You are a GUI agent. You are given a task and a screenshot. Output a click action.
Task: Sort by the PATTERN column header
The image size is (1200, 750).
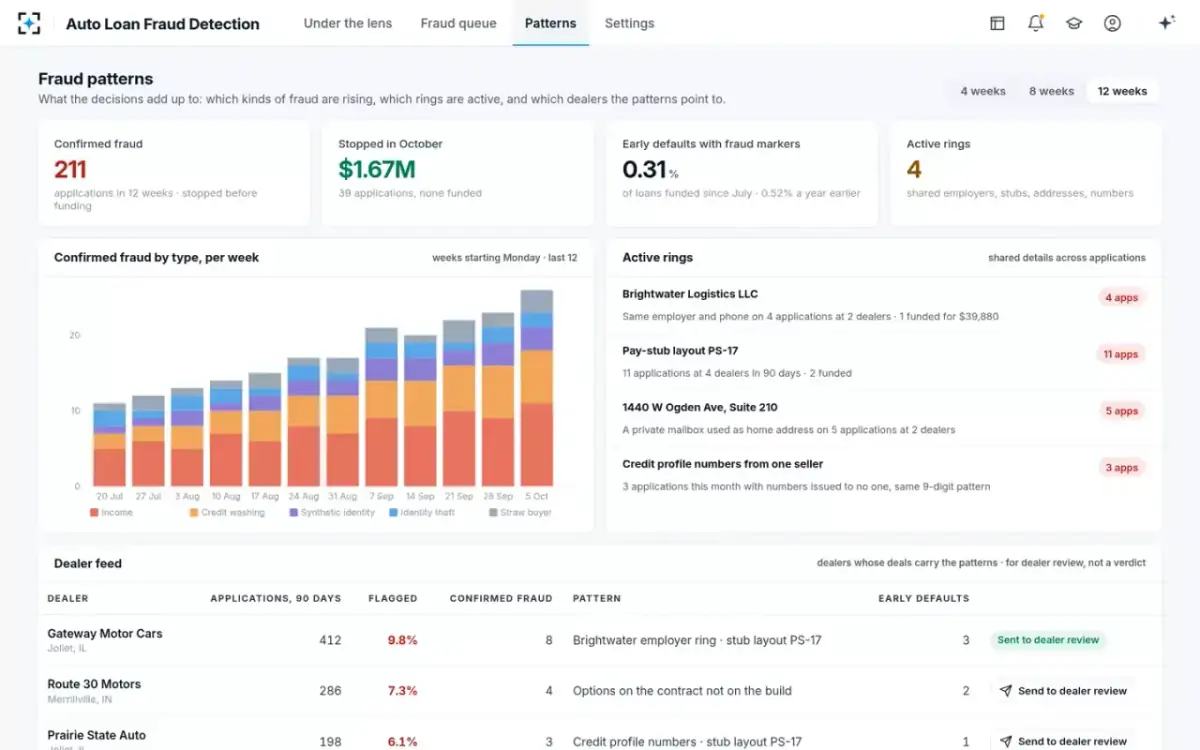coord(597,598)
